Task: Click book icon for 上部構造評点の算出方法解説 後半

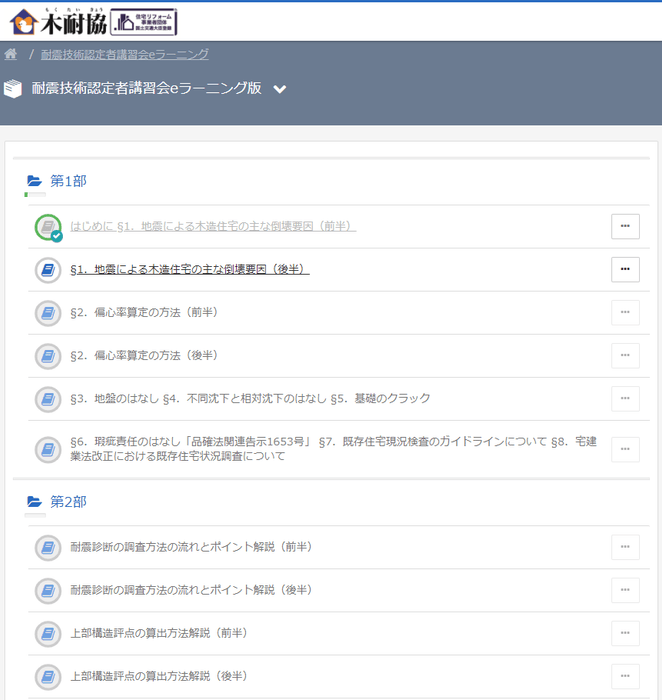Action: point(47,676)
